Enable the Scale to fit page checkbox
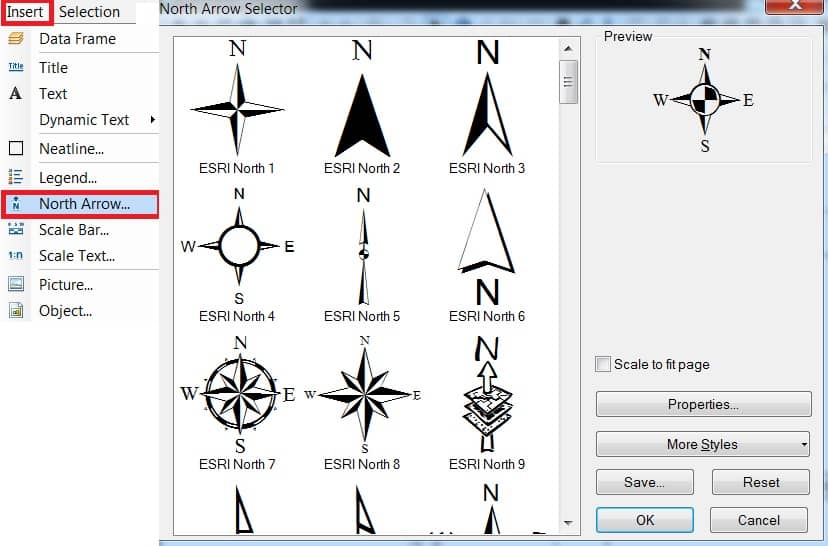The height and width of the screenshot is (546, 828). 603,364
